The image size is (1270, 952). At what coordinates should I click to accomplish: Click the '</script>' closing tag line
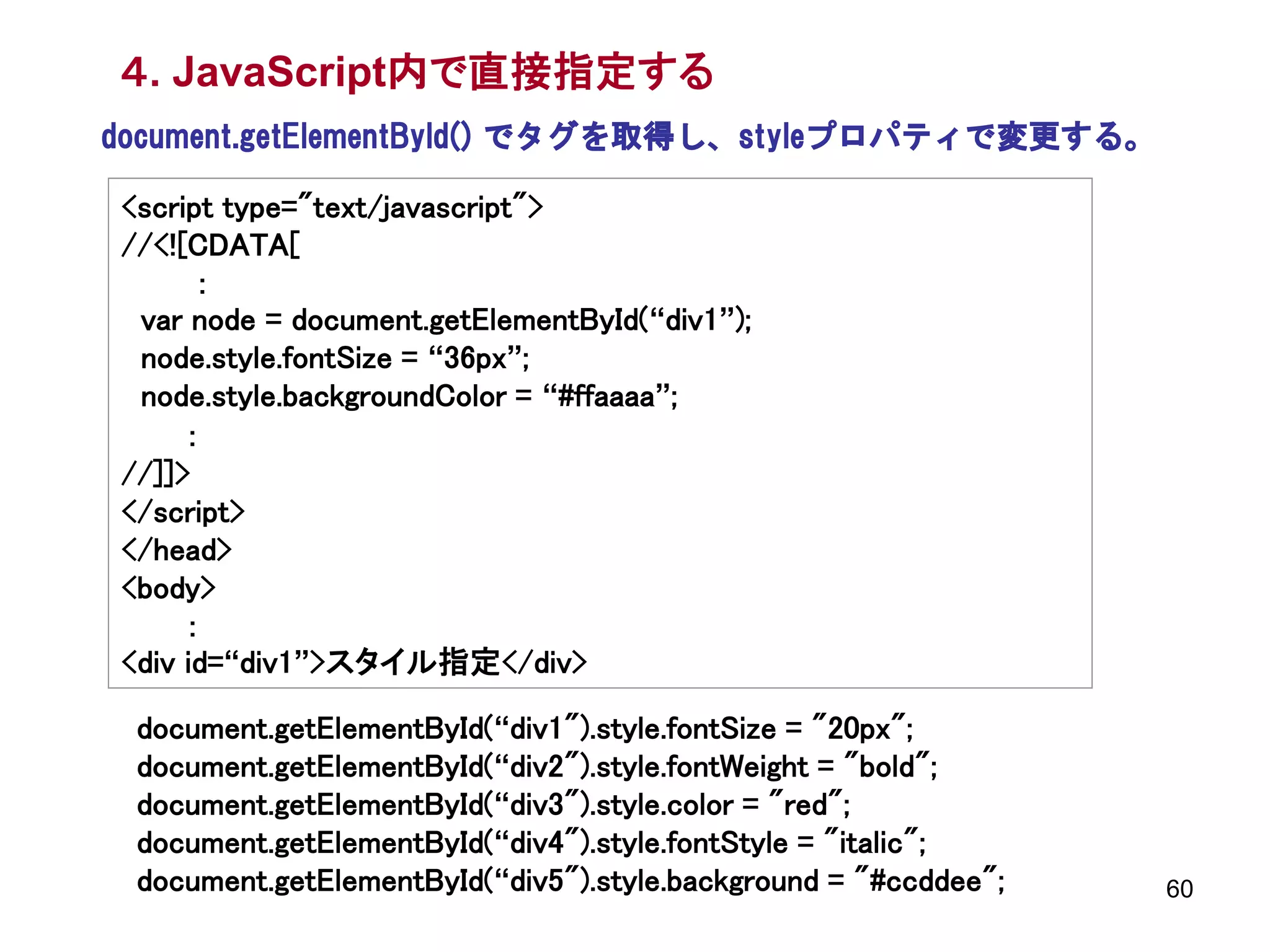pos(183,512)
